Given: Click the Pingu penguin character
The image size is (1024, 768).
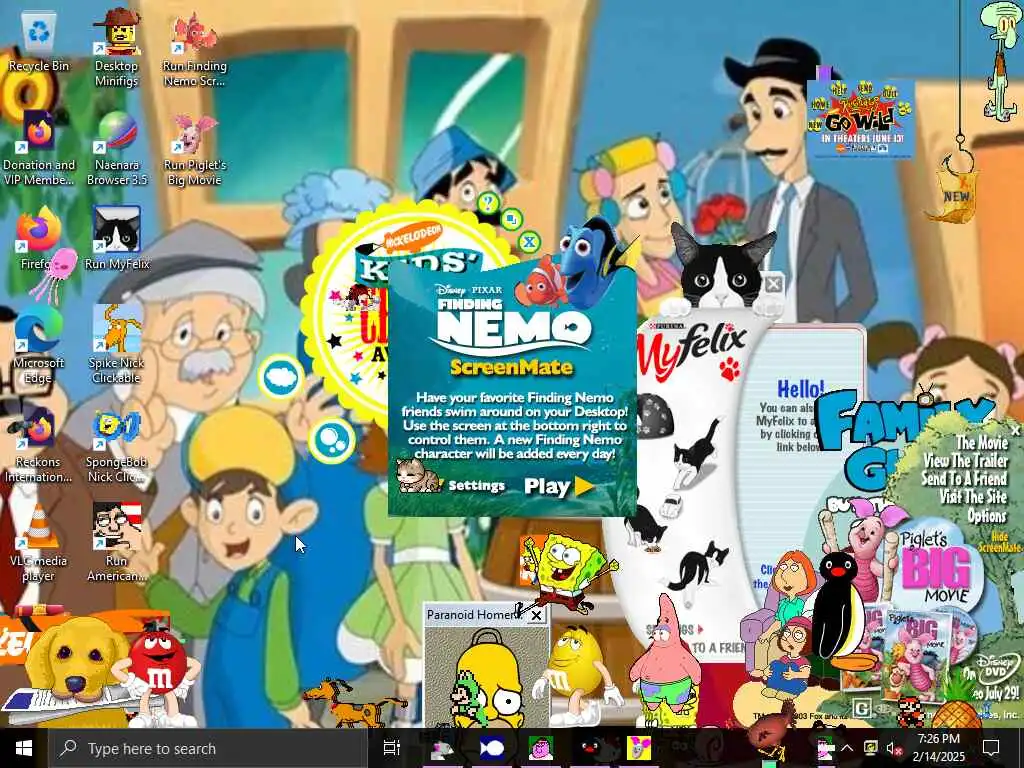Looking at the screenshot, I should click(842, 611).
